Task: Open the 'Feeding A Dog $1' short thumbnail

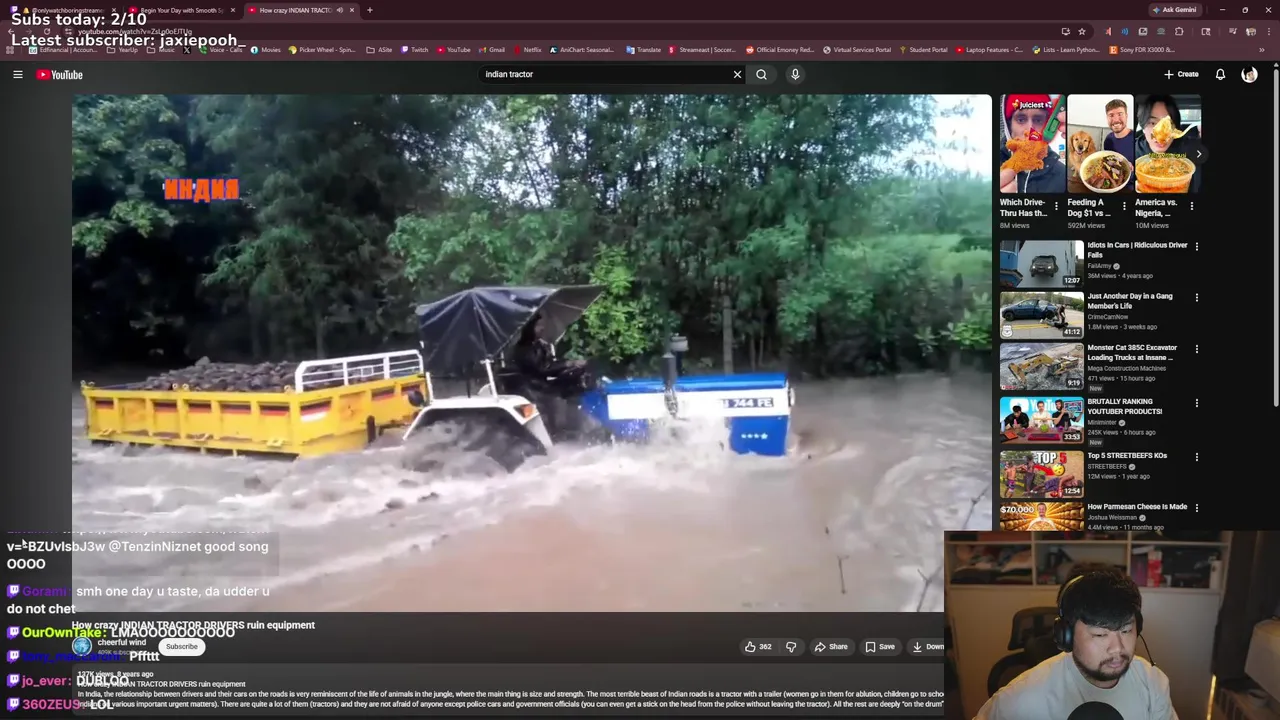Action: [1100, 144]
